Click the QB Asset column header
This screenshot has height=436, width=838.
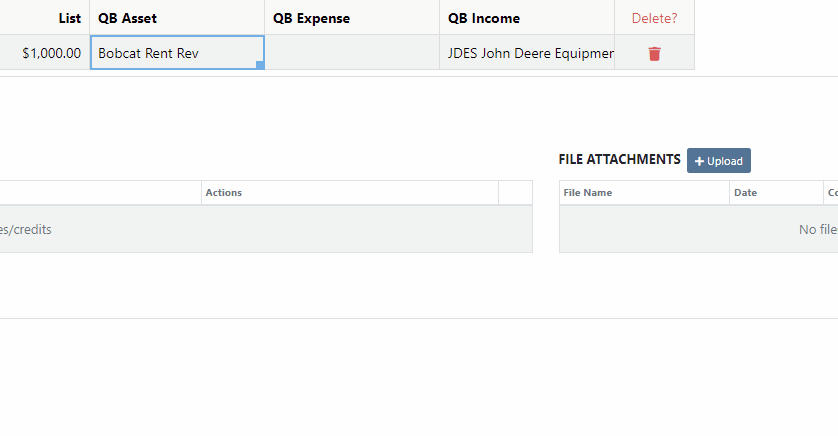pyautogui.click(x=177, y=18)
